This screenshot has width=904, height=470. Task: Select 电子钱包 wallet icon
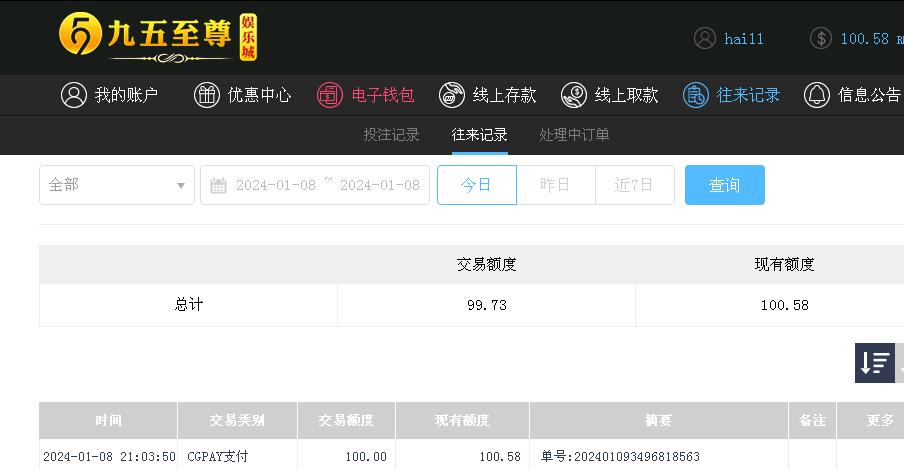(330, 95)
